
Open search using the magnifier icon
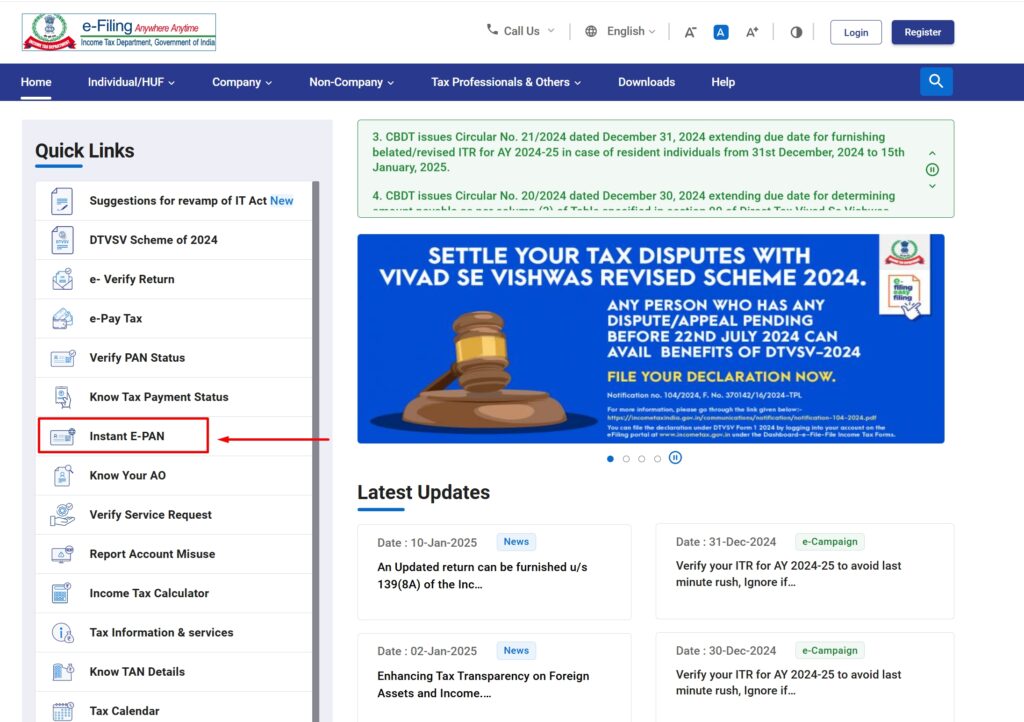pos(936,81)
